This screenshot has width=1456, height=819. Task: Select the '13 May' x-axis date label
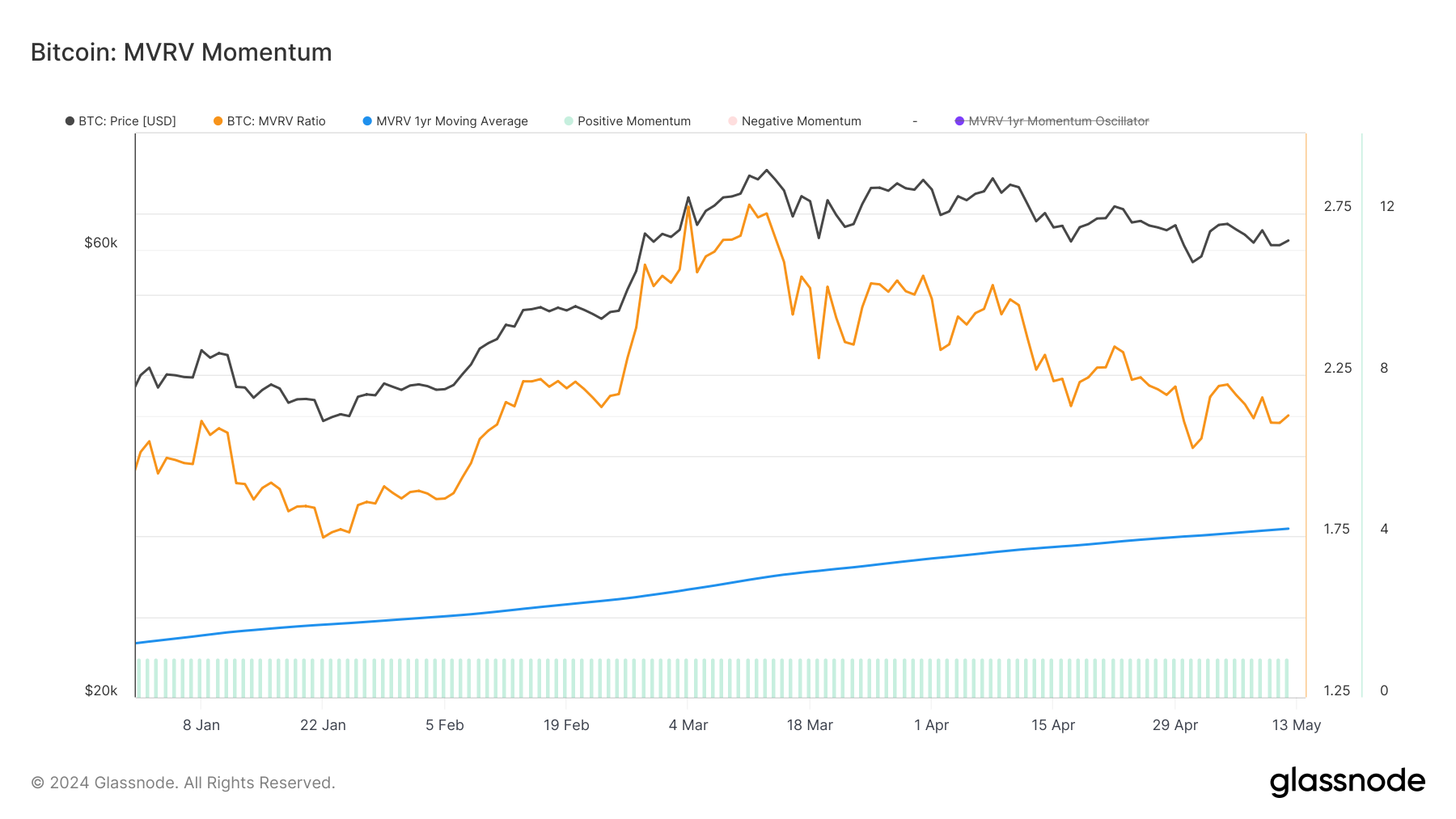click(1296, 725)
